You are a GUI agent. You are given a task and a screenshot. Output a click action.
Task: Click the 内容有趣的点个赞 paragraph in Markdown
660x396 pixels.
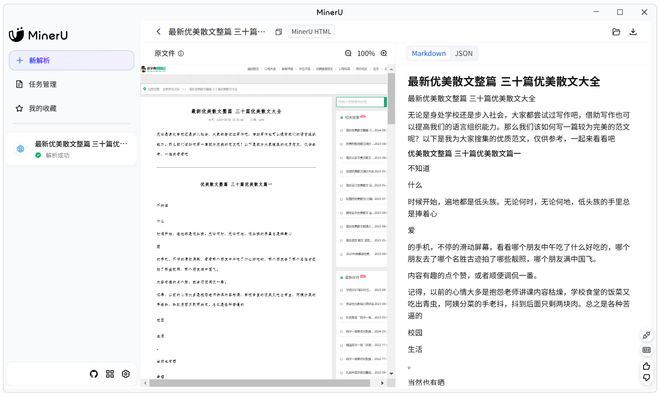[x=473, y=276]
